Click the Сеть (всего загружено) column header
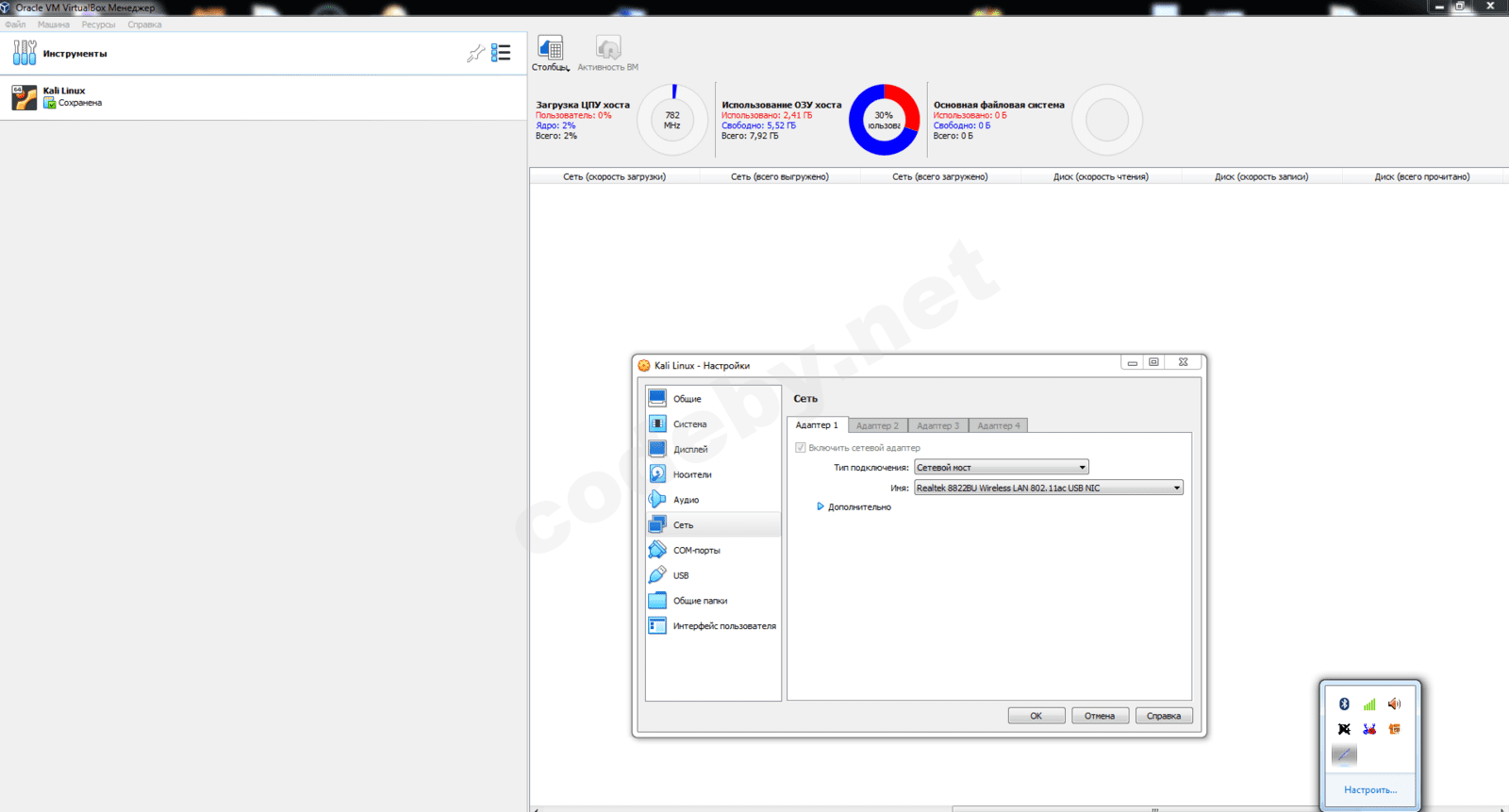 click(940, 176)
